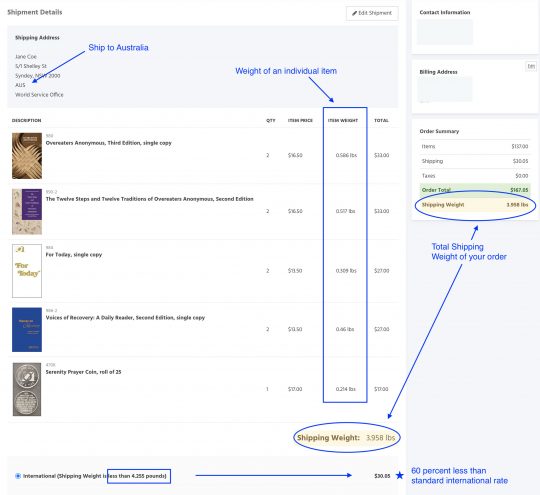Open The Twelve Steps and Twelve Traditions title link
The height and width of the screenshot is (495, 540).
pyautogui.click(x=149, y=199)
